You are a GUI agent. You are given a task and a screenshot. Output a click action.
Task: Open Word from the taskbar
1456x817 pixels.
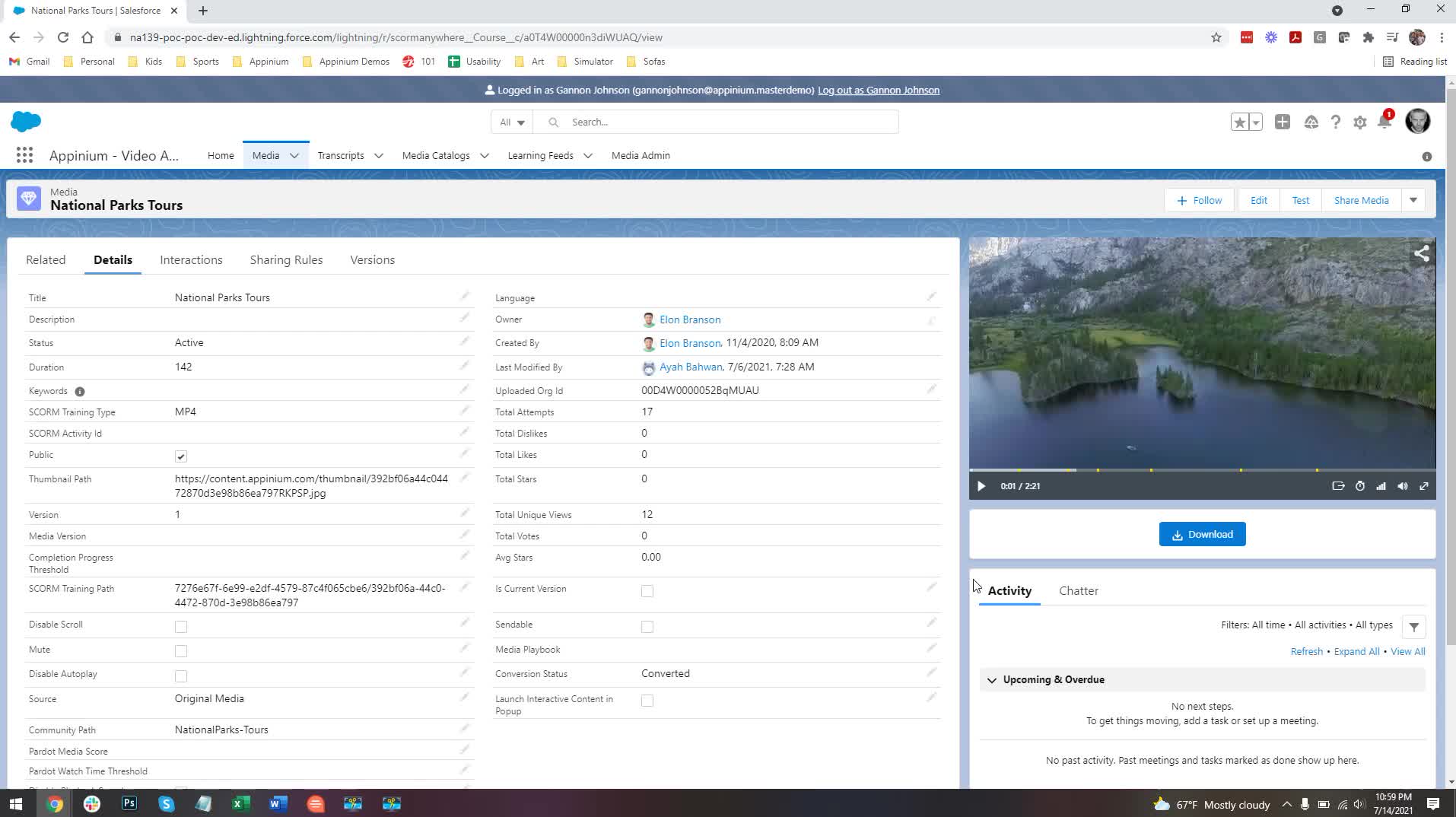(x=278, y=803)
